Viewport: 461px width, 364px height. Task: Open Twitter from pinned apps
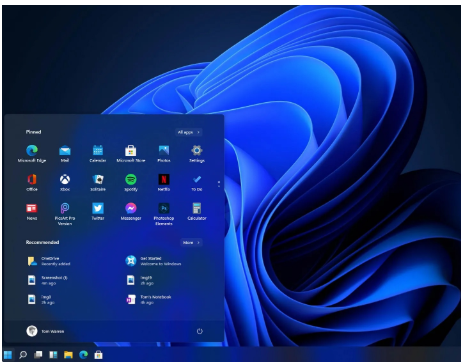[98, 211]
